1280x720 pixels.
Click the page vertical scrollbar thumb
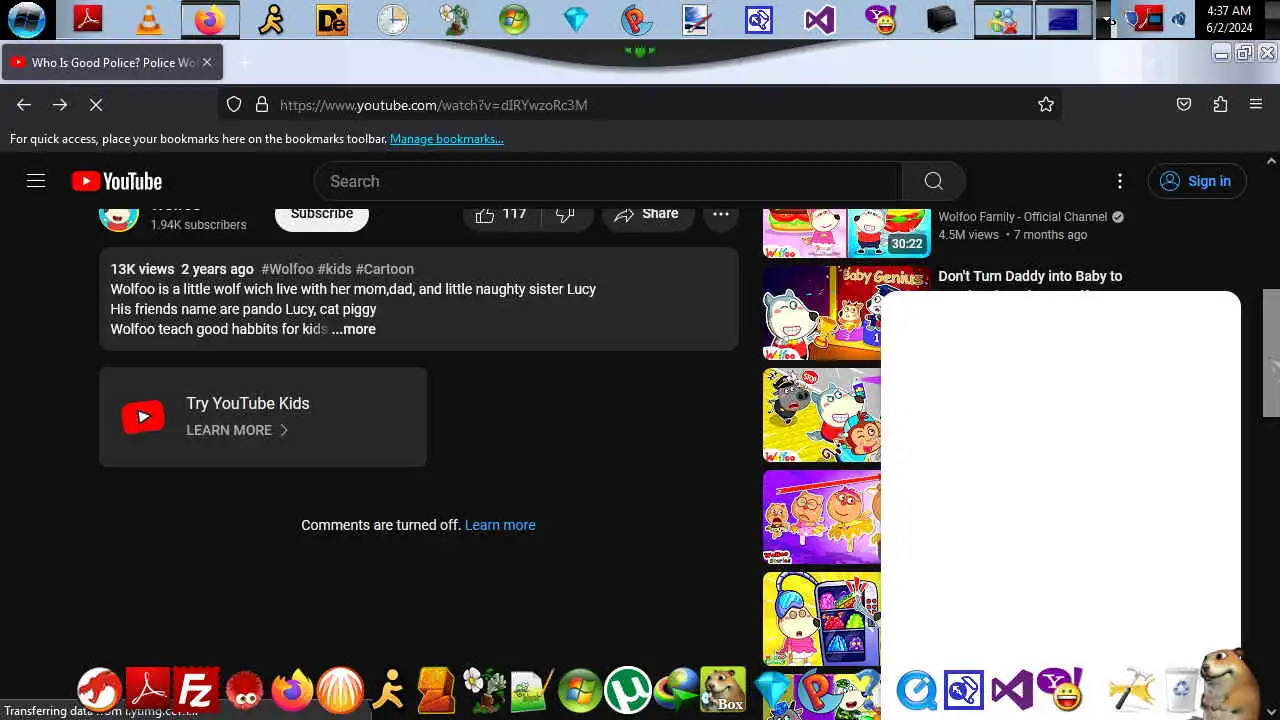coord(1271,355)
